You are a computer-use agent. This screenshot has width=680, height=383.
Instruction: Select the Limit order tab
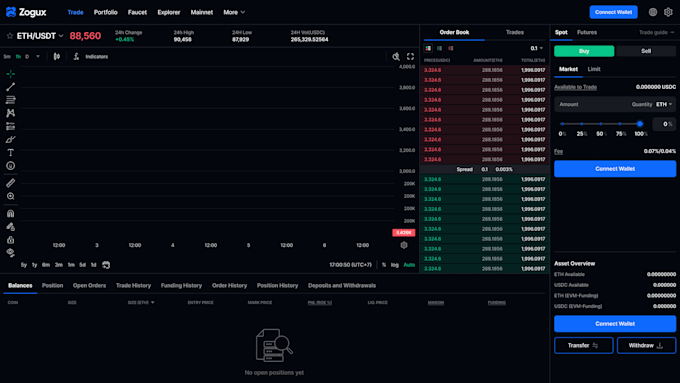[x=594, y=69]
